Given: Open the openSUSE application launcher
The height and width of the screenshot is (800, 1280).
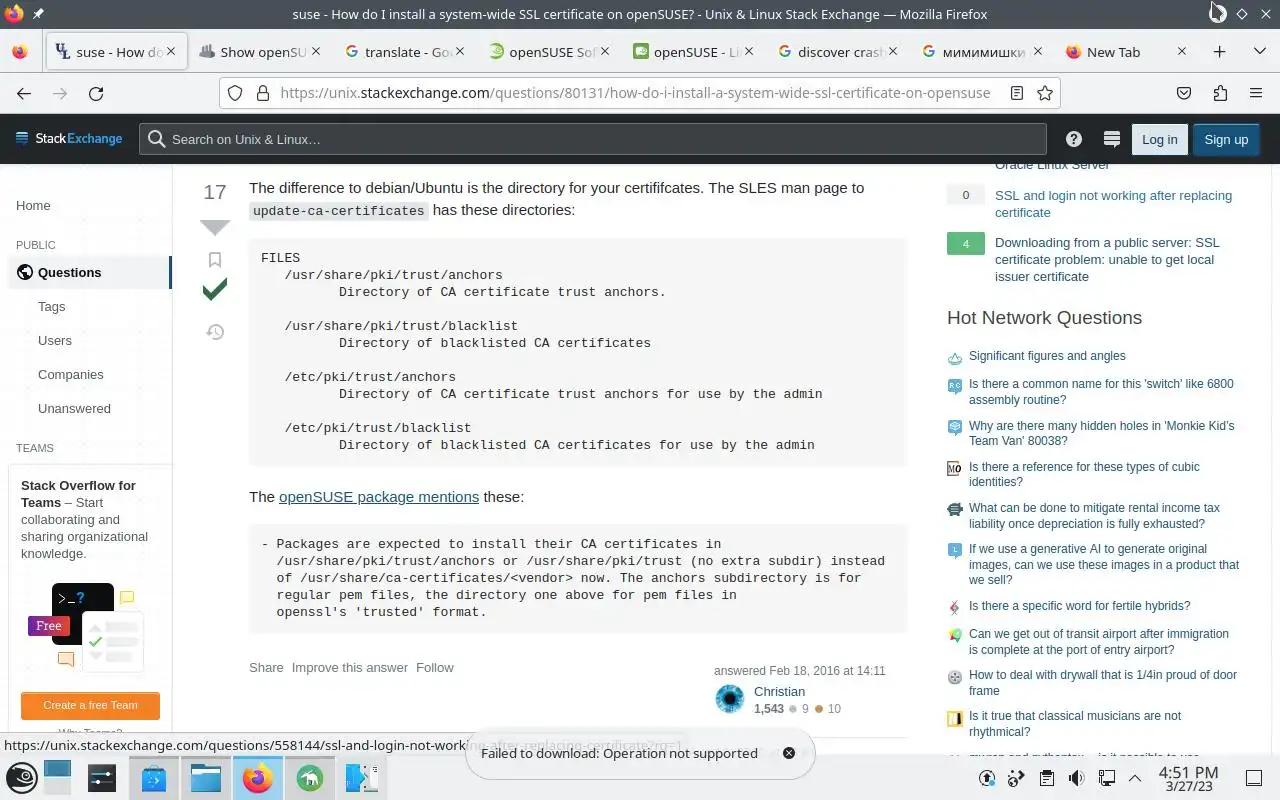Looking at the screenshot, I should coord(22,778).
